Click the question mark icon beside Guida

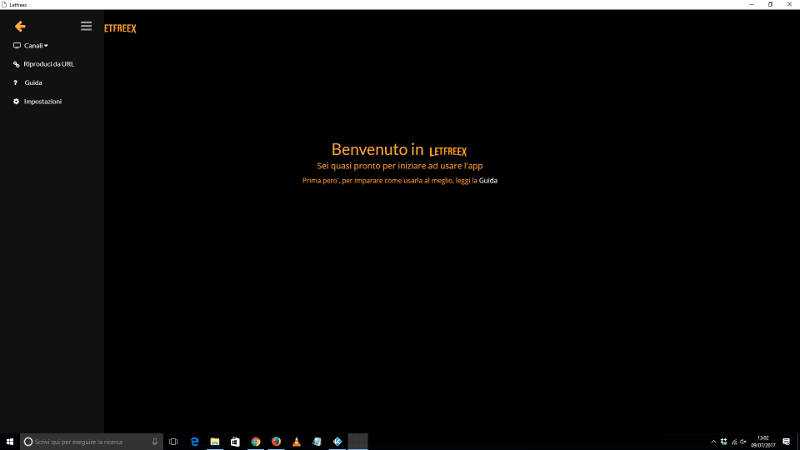pyautogui.click(x=15, y=83)
